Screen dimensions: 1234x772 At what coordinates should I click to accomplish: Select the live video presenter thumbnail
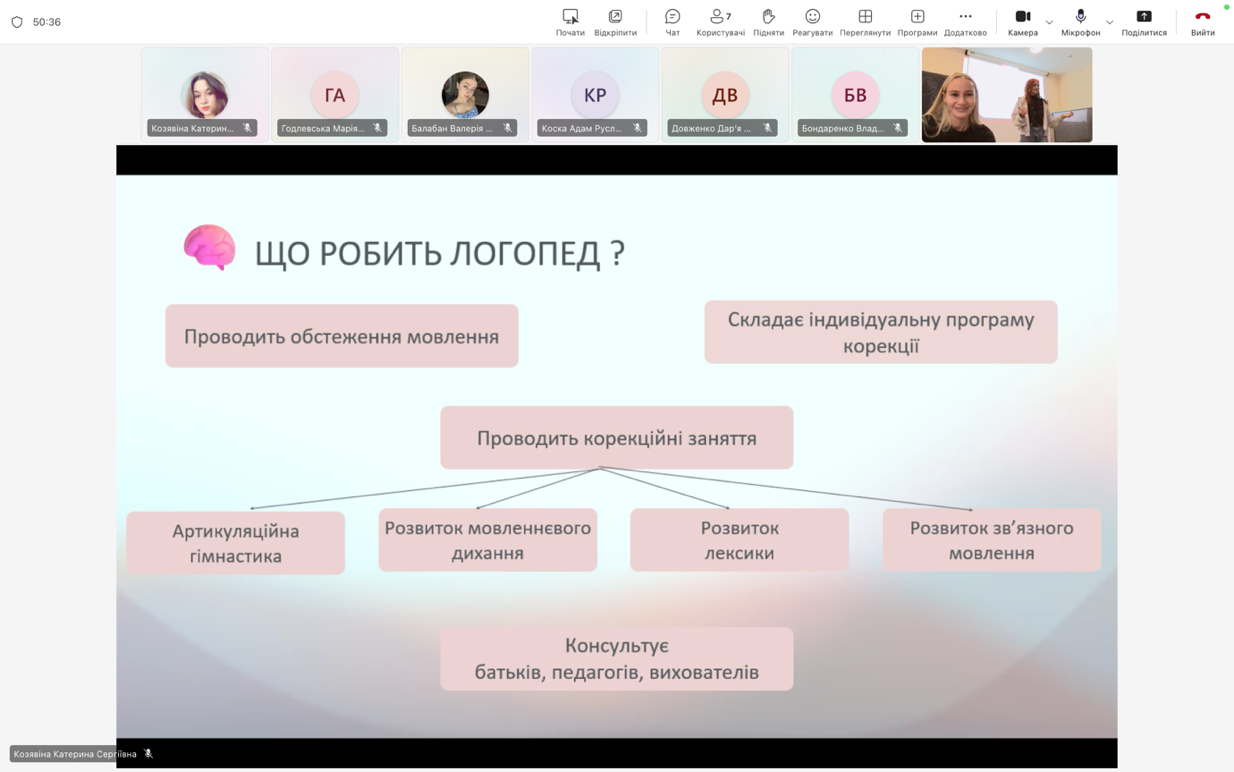point(1006,95)
